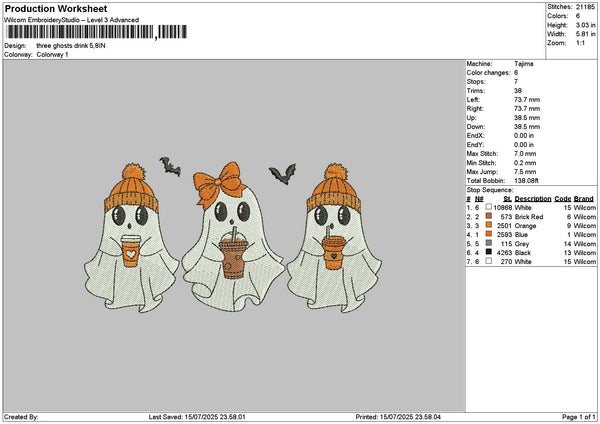Click the Right extent label
The height and width of the screenshot is (424, 600).
[475, 109]
